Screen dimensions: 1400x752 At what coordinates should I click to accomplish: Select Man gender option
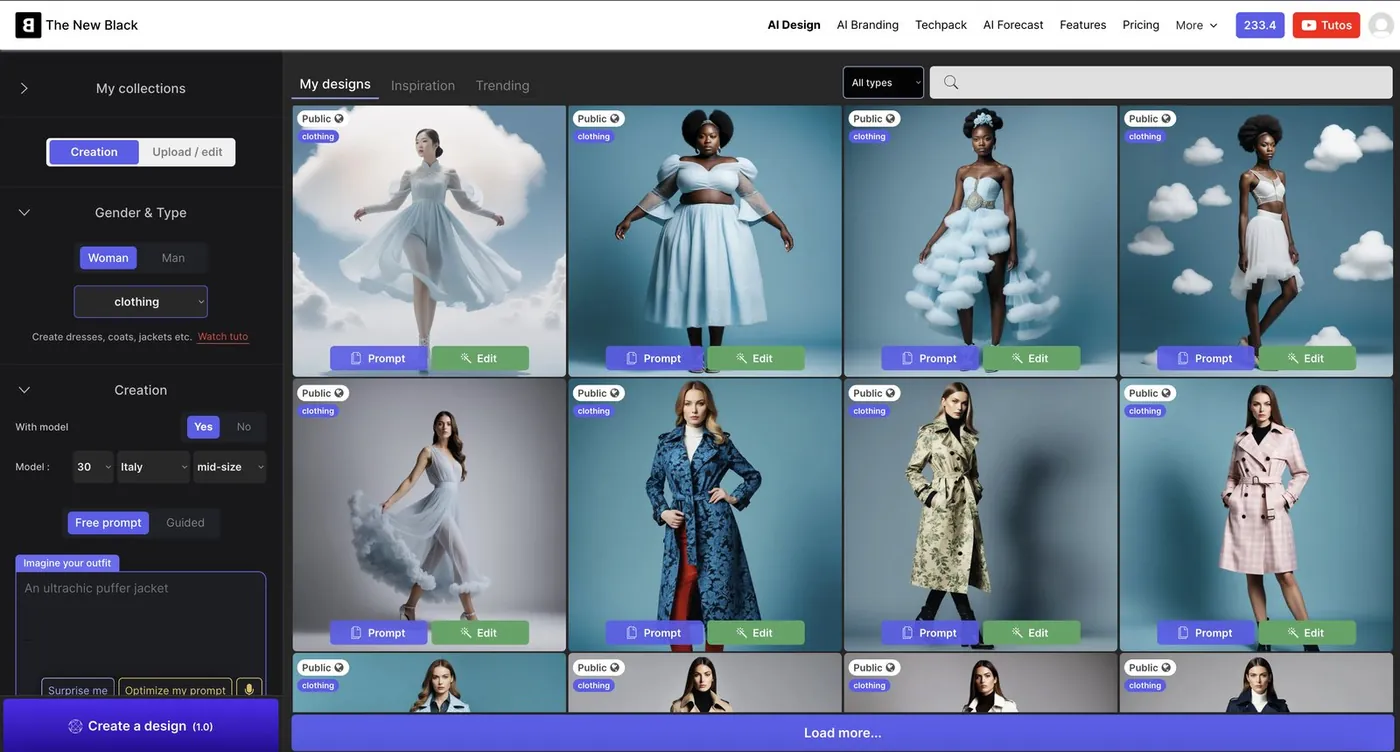(173, 257)
